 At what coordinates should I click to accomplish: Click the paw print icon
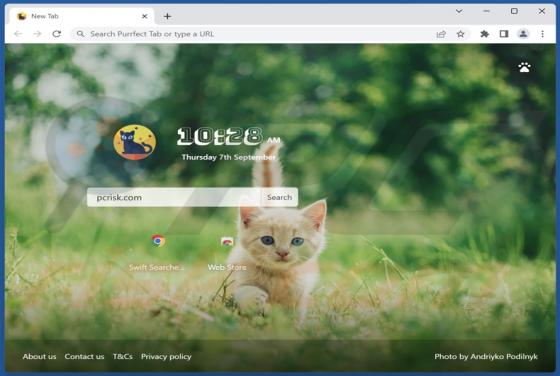[x=524, y=67]
